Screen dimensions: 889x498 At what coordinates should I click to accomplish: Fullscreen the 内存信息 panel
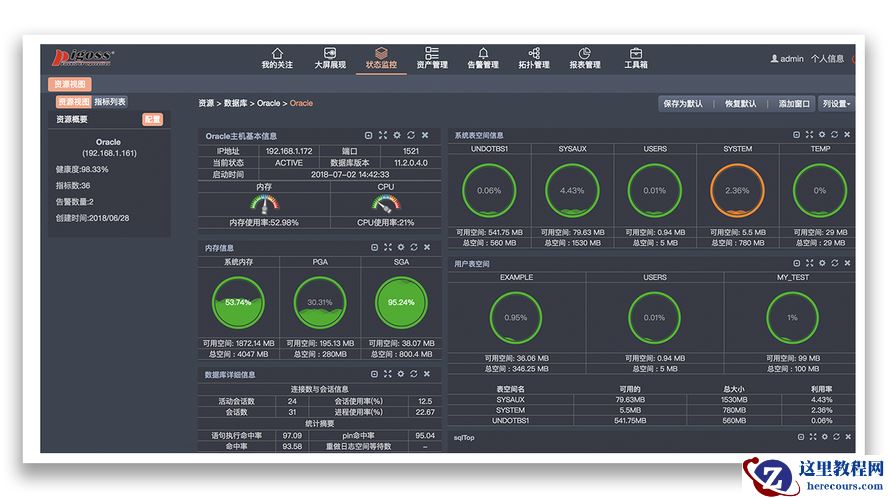(x=388, y=247)
